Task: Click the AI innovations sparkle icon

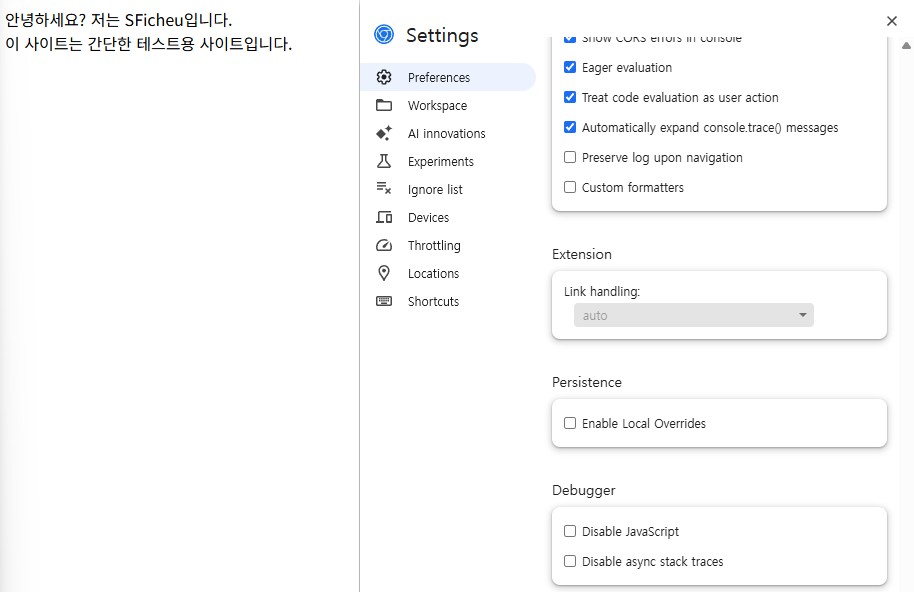Action: coord(384,133)
